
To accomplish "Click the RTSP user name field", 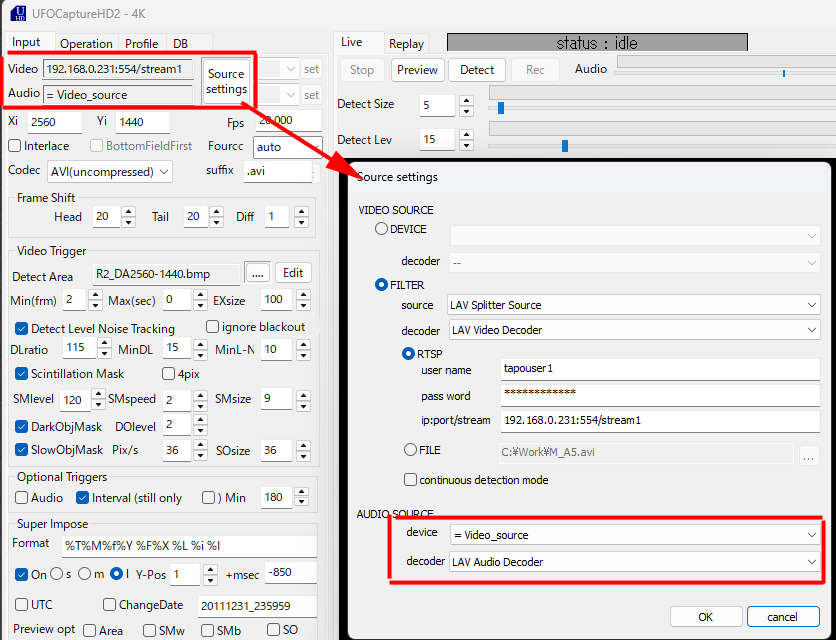I will coord(660,369).
